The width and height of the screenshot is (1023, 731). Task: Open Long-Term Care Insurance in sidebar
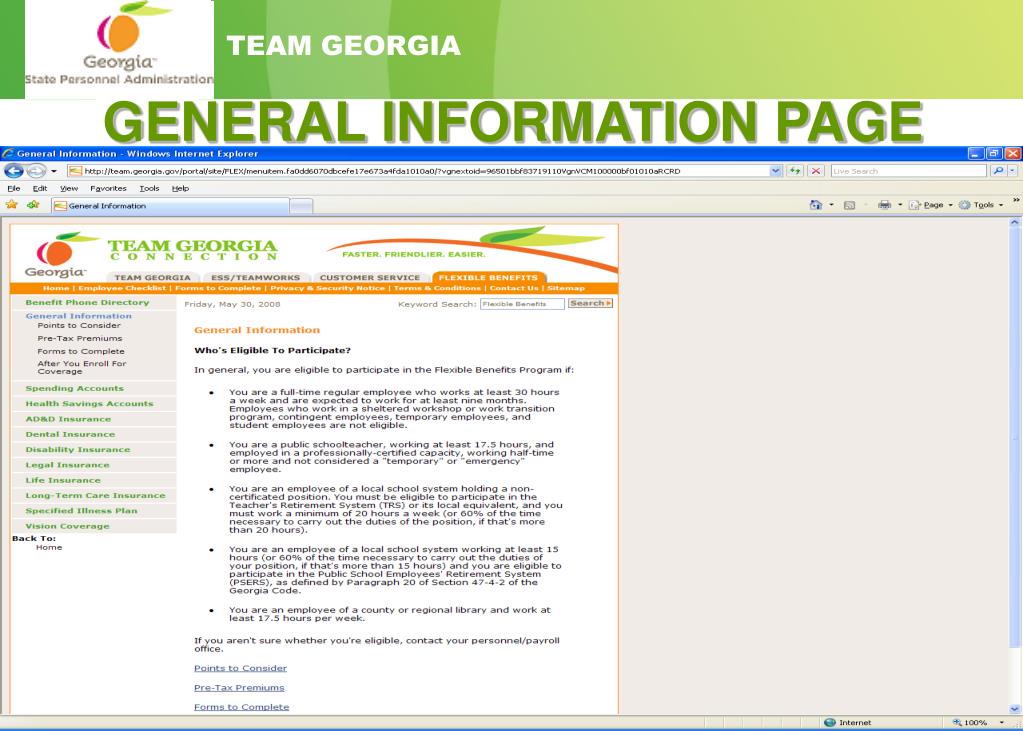click(x=95, y=495)
